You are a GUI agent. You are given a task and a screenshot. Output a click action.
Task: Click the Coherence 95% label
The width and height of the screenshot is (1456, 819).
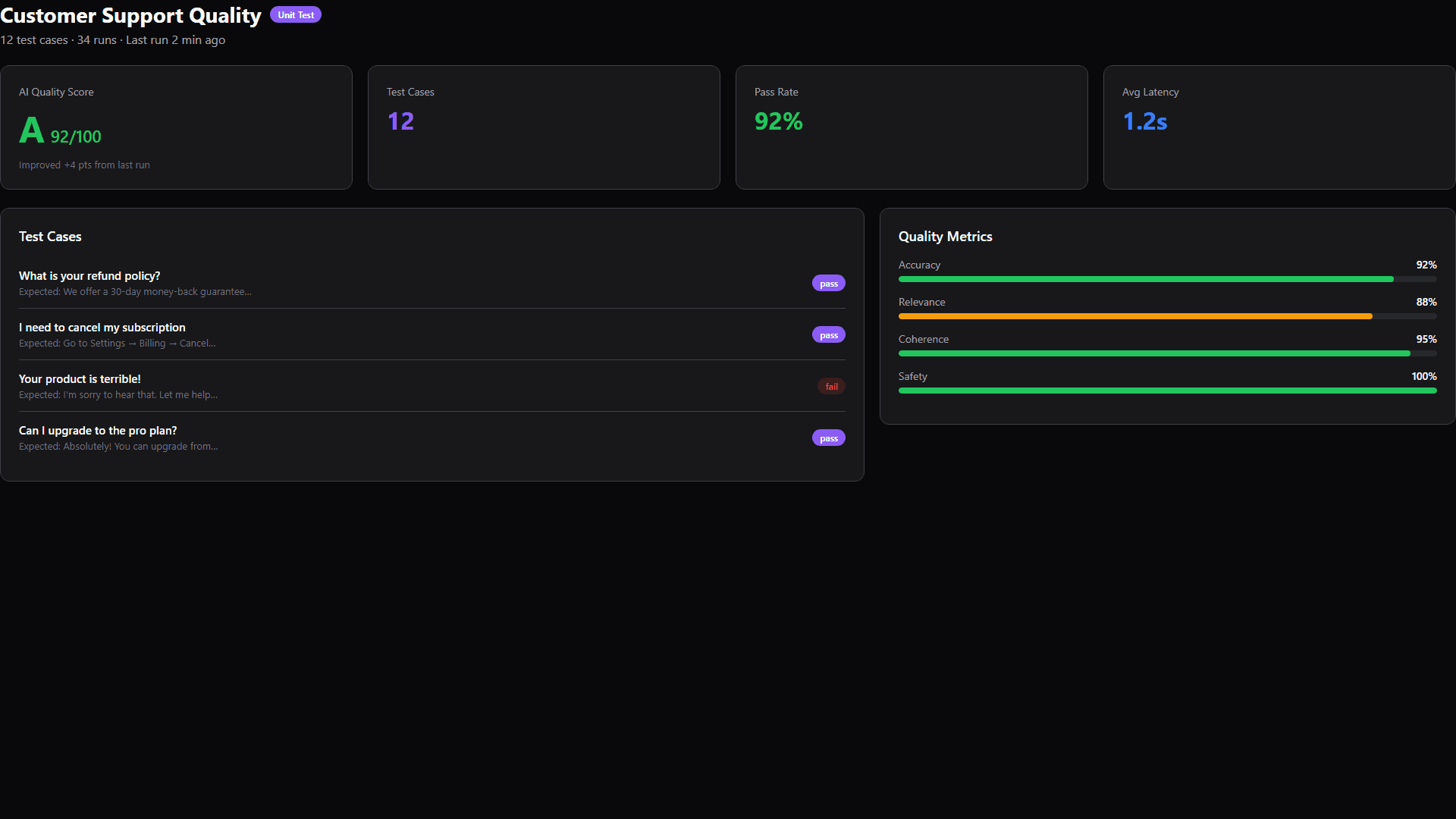pos(1425,339)
